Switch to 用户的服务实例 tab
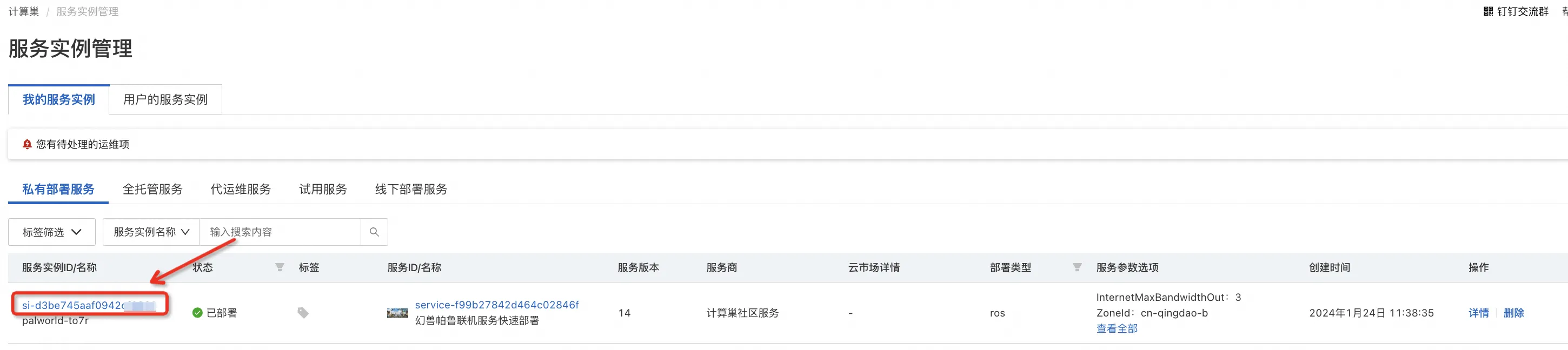 [164, 99]
